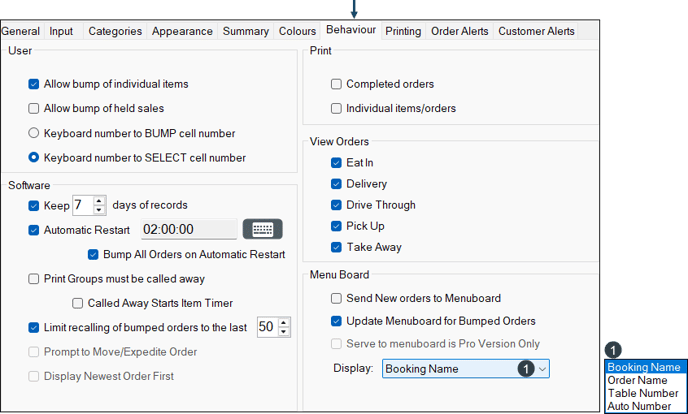Choose Order Name in the dropdown list

point(644,380)
